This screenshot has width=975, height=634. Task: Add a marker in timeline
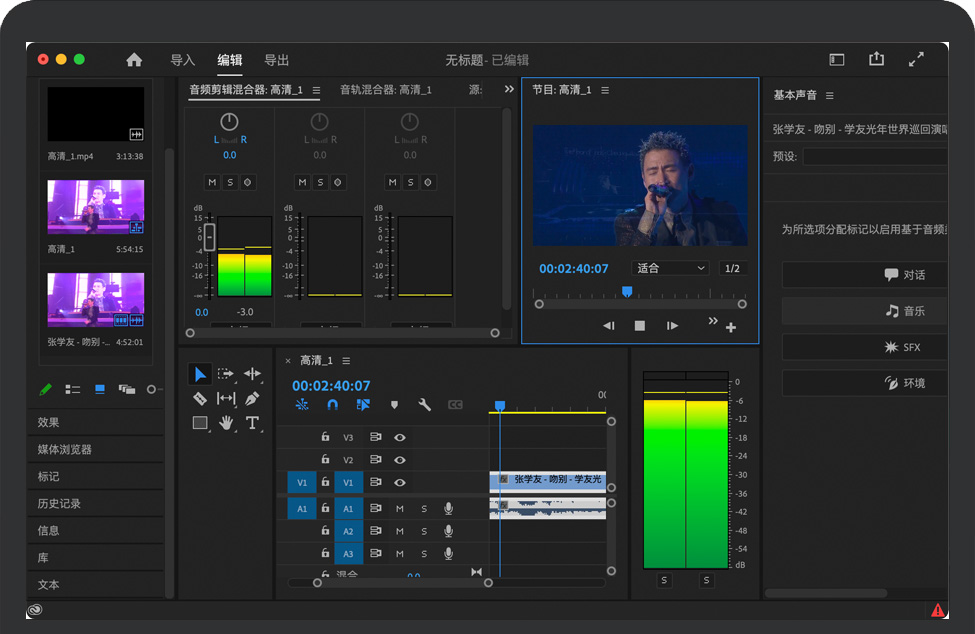394,405
